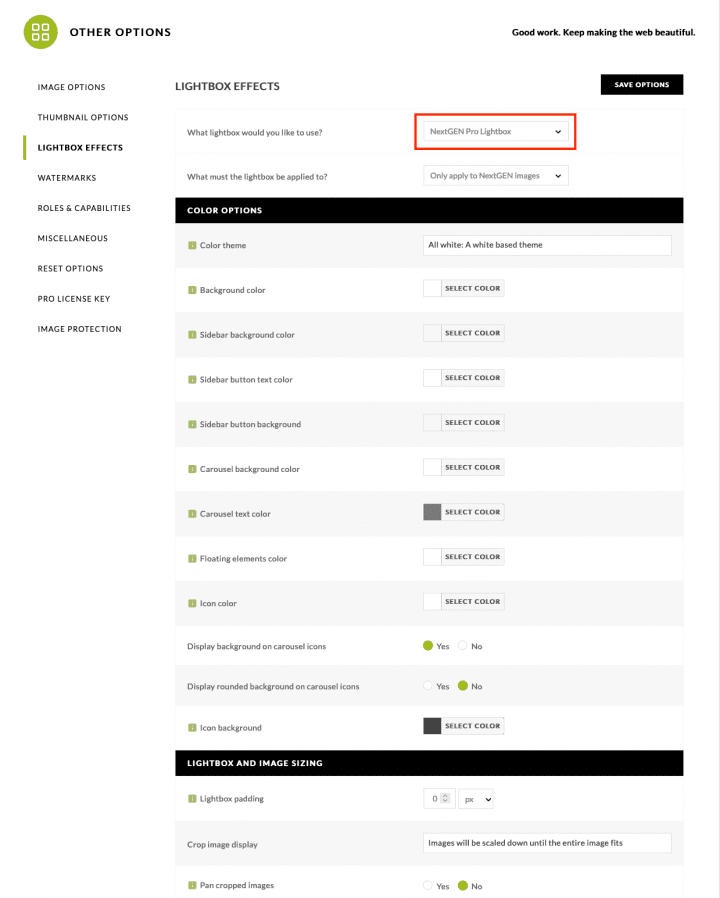720x898 pixels.
Task: Open the Reset Options section
Action: click(70, 269)
